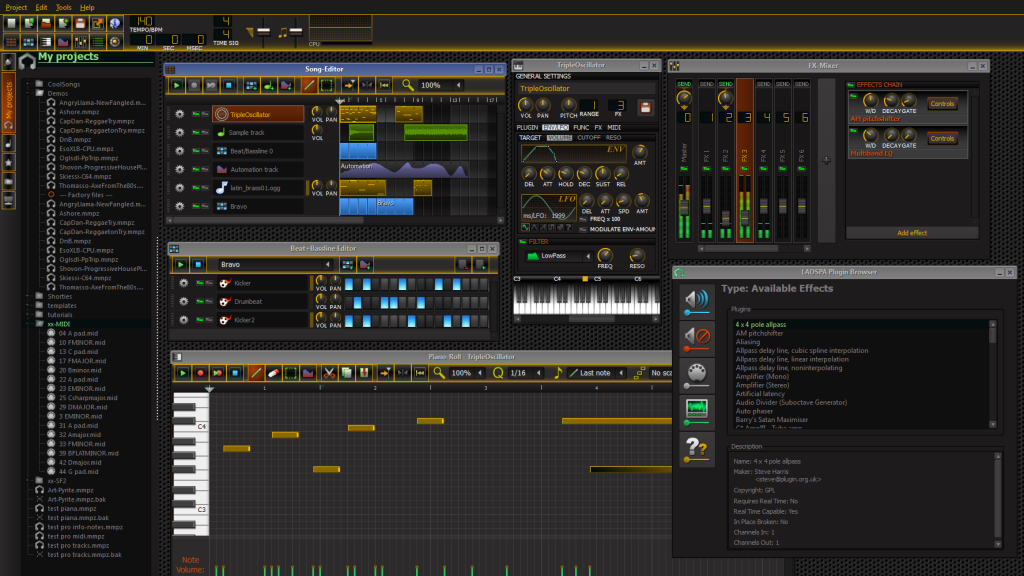Add a beat/bassline in Beat+Bassline Editor toolbar

tap(347, 264)
